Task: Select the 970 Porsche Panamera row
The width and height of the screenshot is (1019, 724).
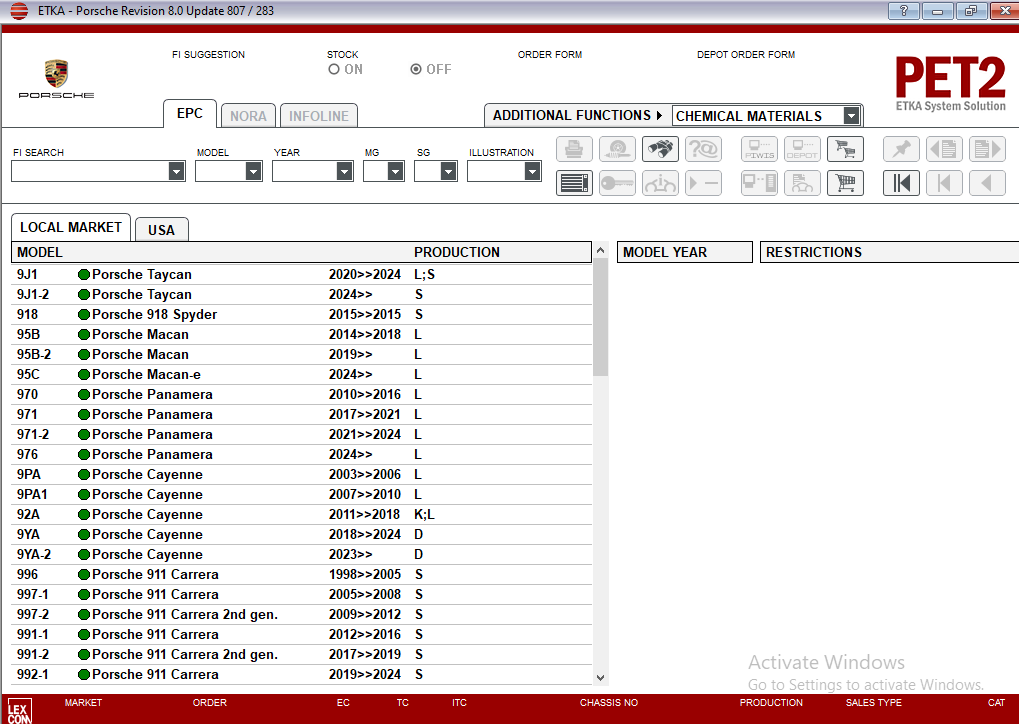Action: point(302,394)
